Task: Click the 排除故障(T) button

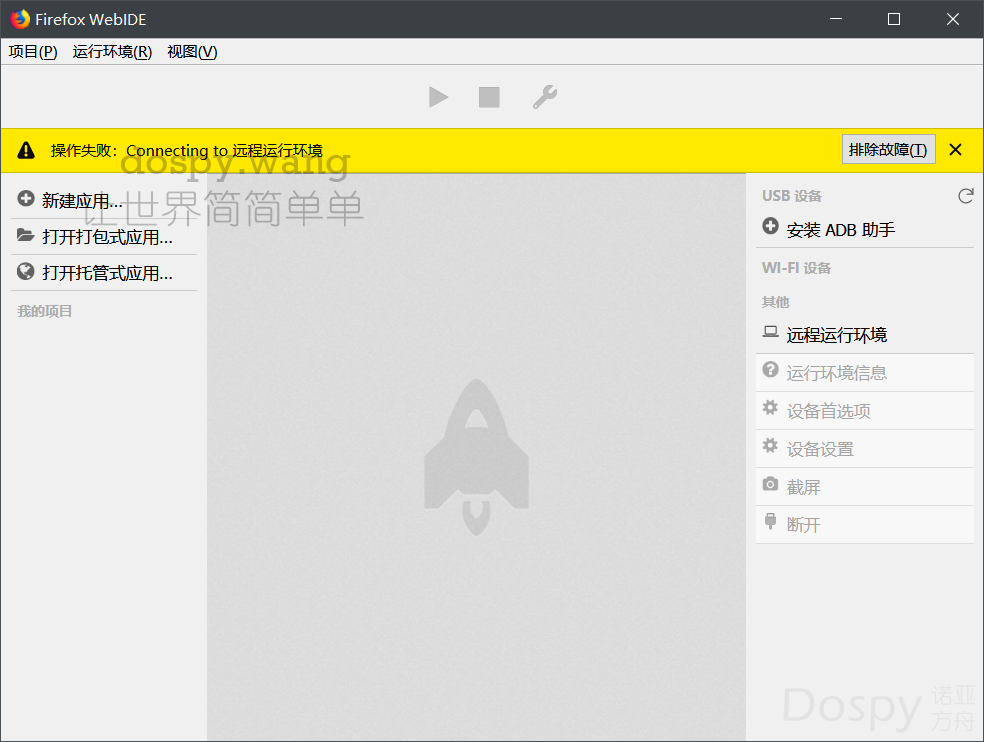Action: (888, 149)
